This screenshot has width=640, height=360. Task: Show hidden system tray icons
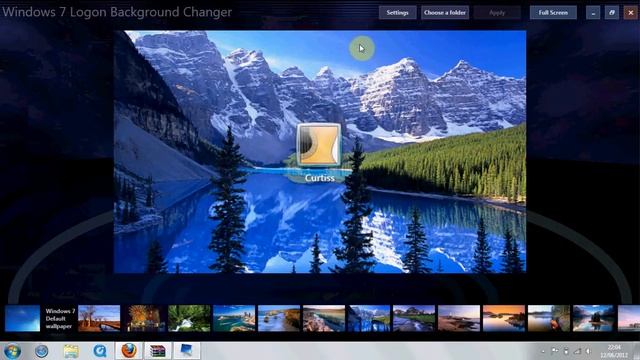pos(543,351)
